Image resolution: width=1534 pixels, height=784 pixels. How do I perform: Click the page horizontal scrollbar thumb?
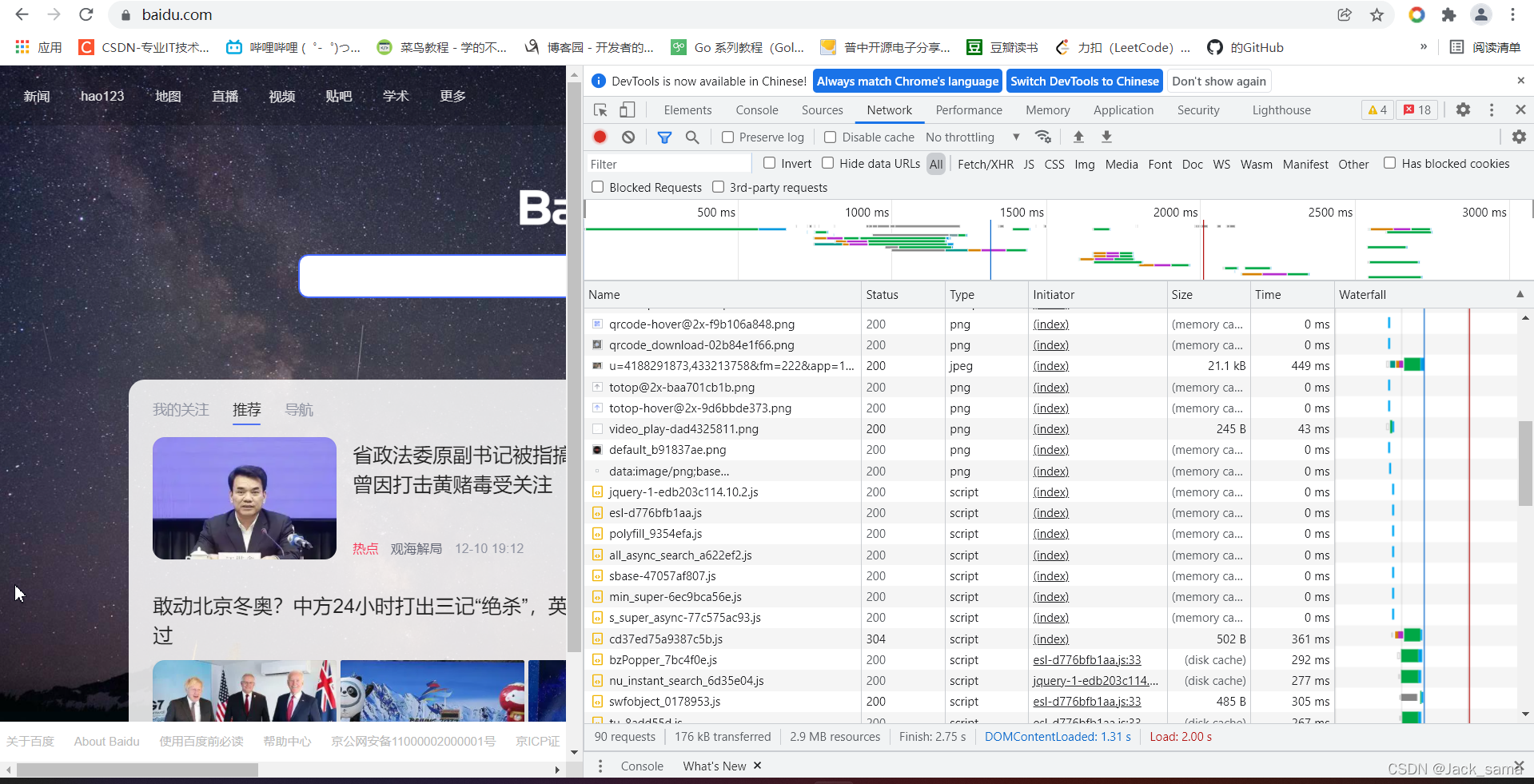tap(137, 770)
